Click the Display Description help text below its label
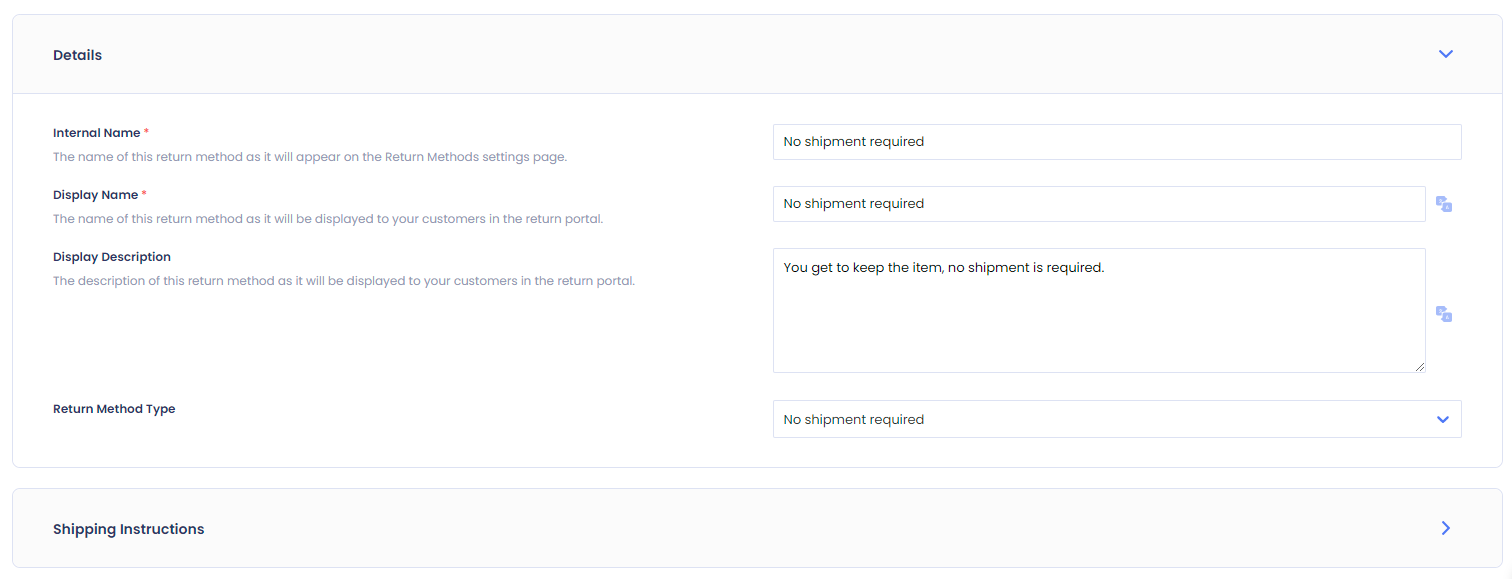1512x579 pixels. pyautogui.click(x=344, y=281)
